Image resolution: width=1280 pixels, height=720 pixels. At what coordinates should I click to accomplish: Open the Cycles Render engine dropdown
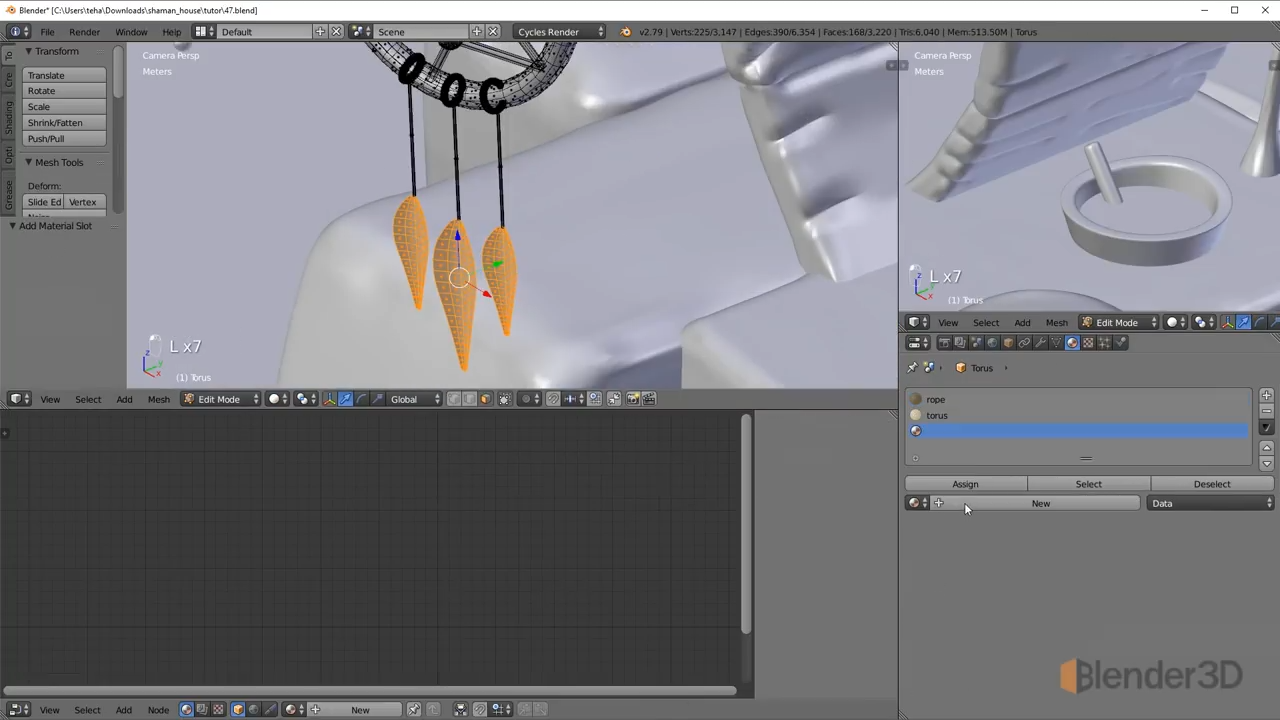click(x=560, y=32)
